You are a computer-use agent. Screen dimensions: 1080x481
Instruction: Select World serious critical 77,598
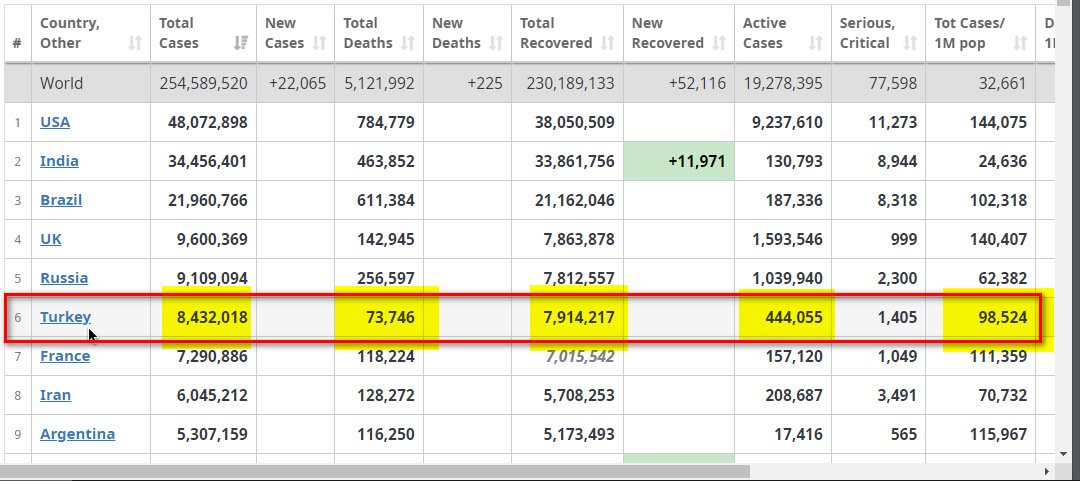(x=893, y=83)
